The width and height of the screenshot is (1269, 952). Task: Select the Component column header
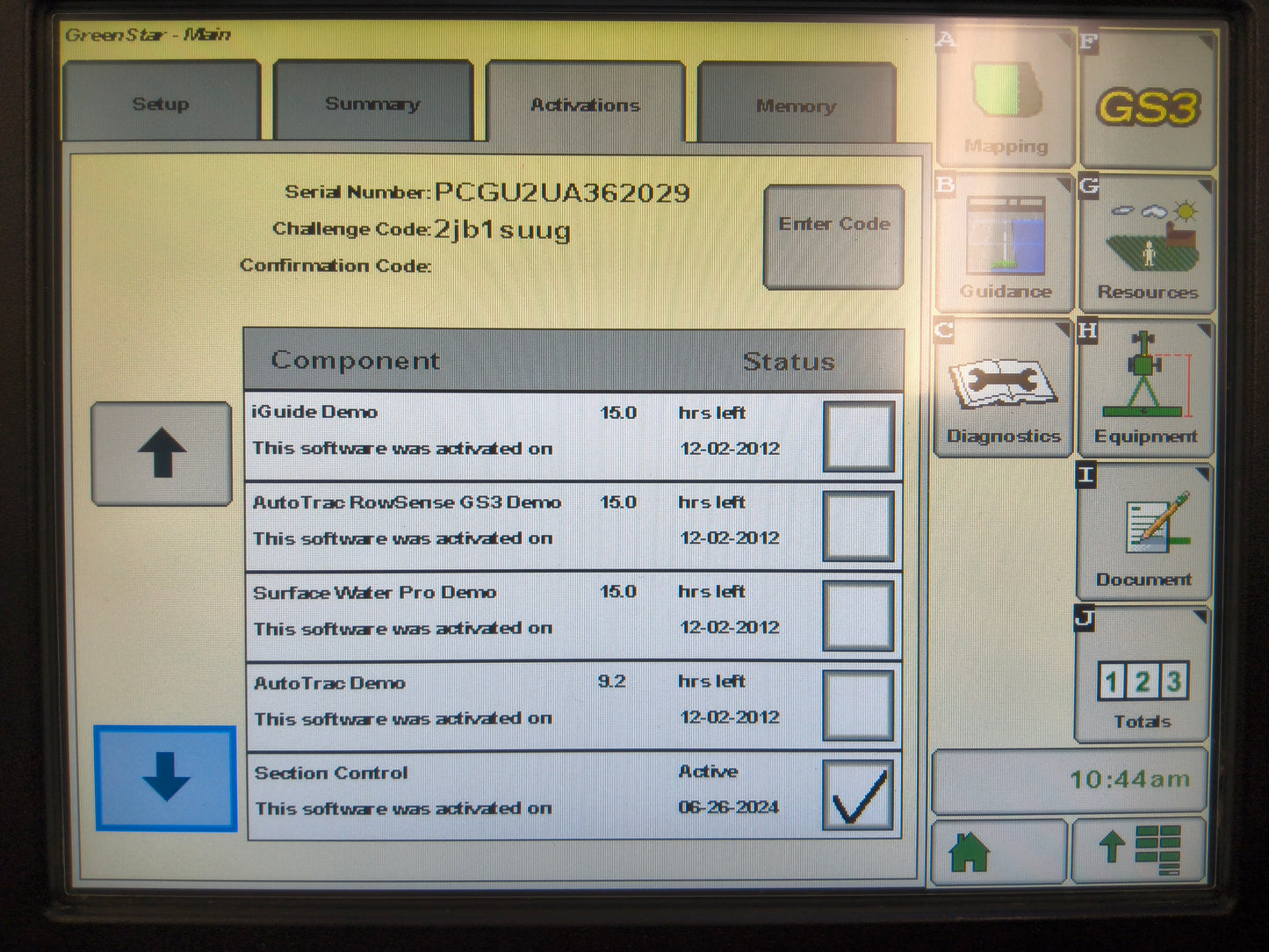[x=356, y=360]
